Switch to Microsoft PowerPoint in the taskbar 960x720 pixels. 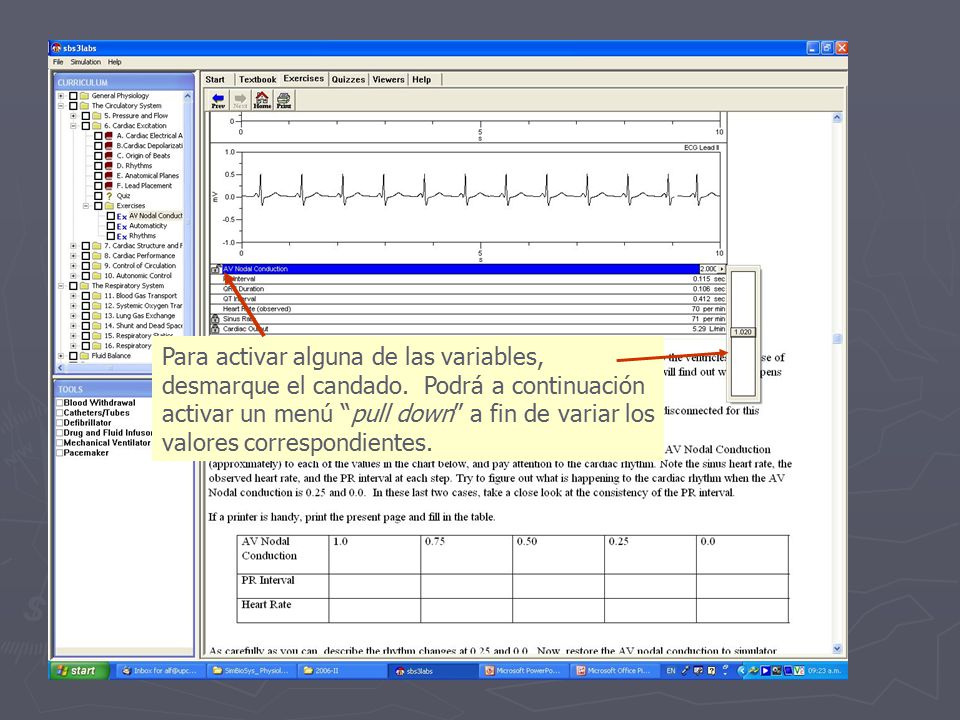click(522, 670)
